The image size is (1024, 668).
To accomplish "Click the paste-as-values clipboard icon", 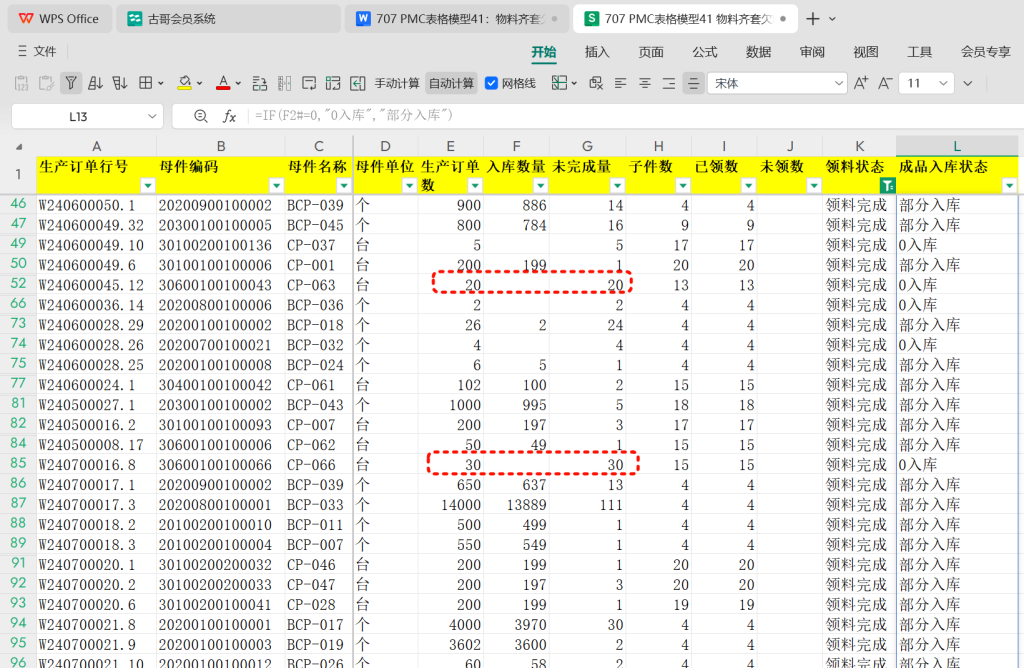I will [x=21, y=83].
